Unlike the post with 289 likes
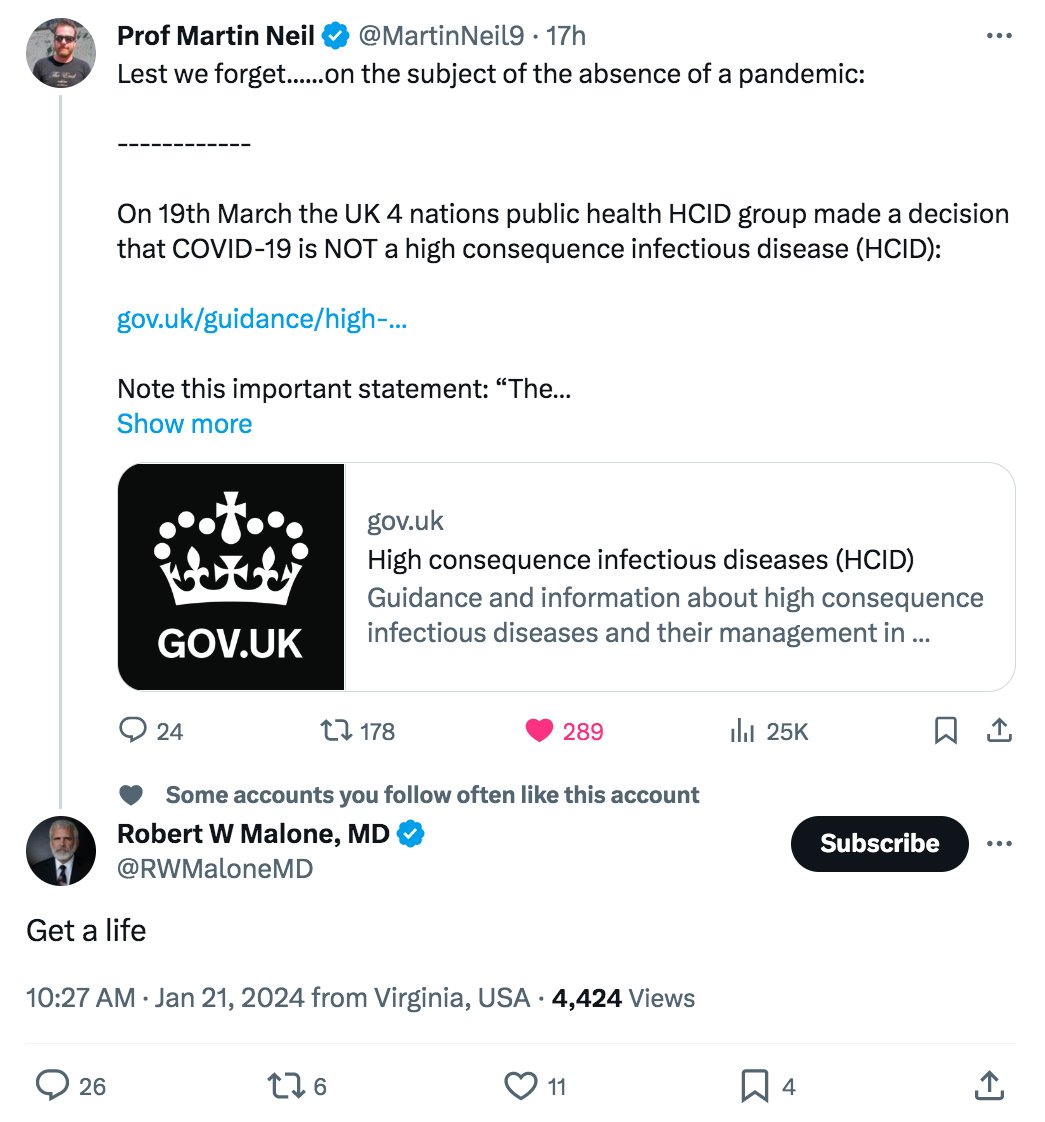The width and height of the screenshot is (1045, 1122). click(564, 731)
